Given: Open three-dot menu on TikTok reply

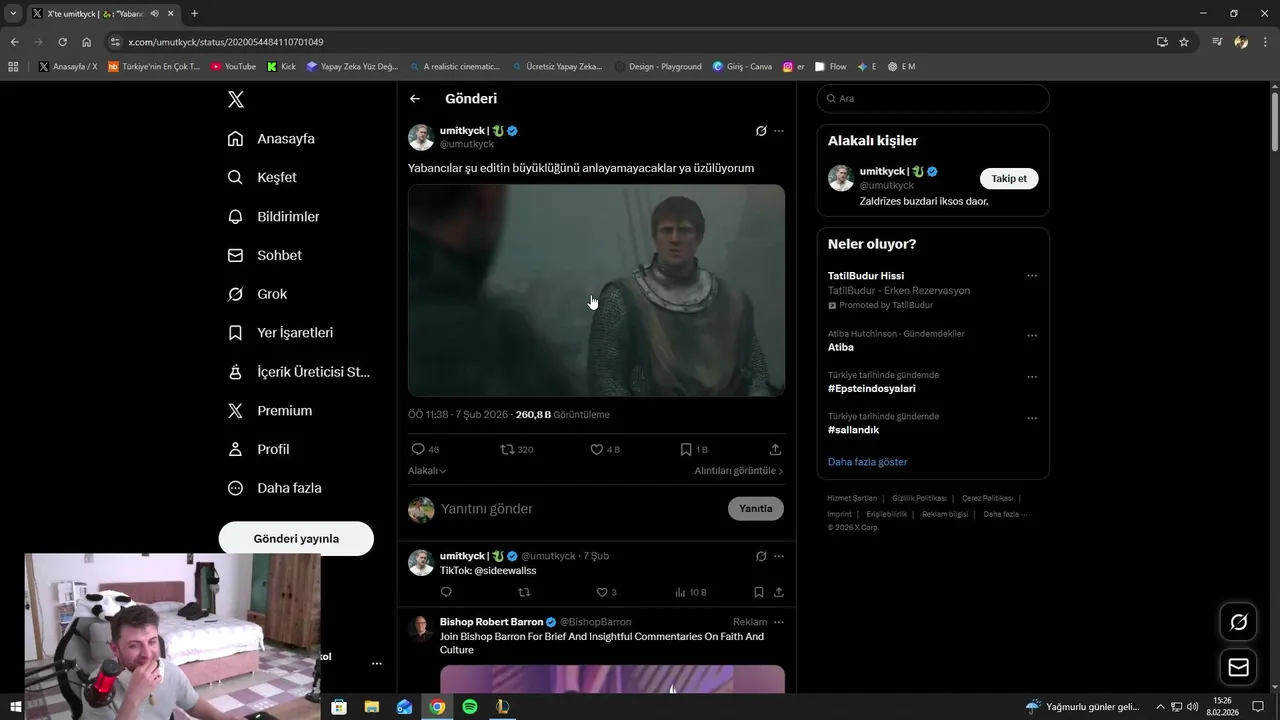Looking at the screenshot, I should (x=779, y=556).
